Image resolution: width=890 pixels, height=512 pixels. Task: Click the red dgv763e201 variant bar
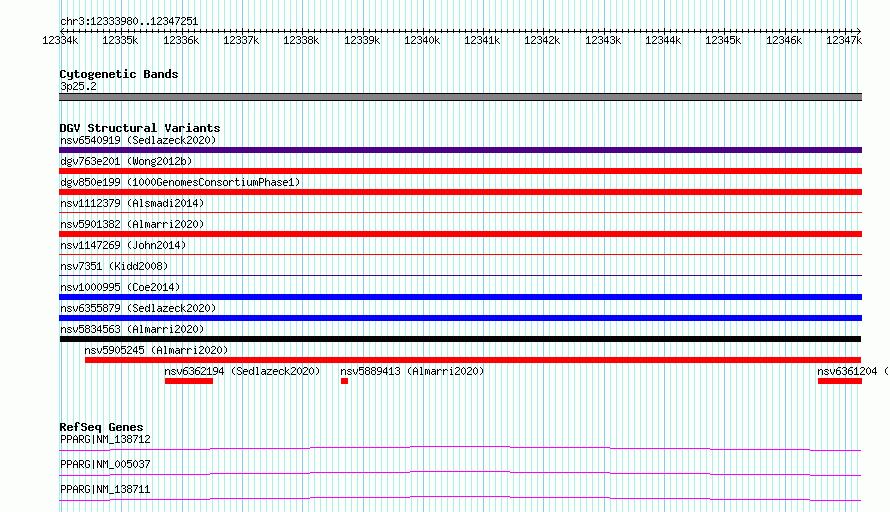460,171
